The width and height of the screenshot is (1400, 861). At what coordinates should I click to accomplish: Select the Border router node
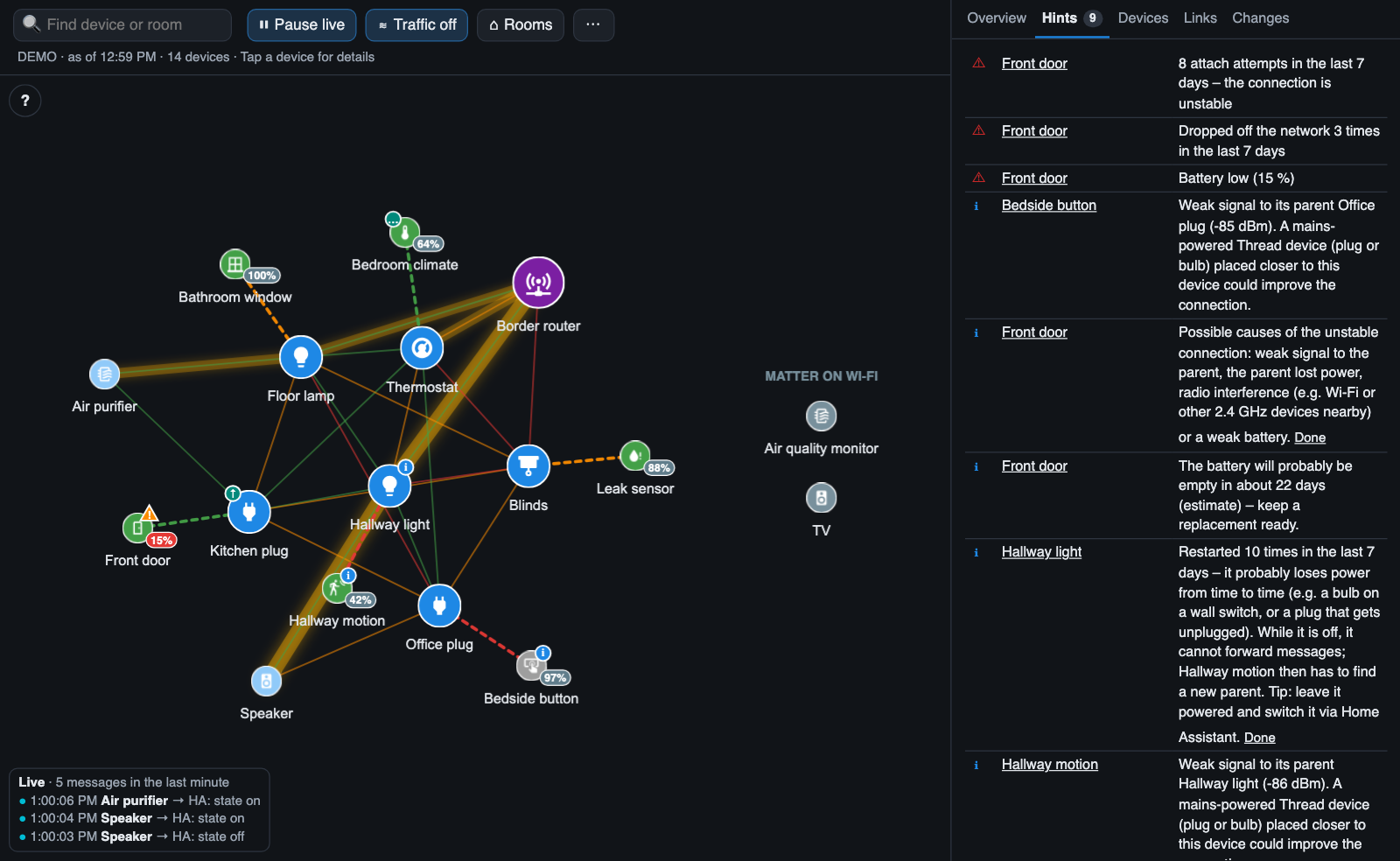coord(538,283)
